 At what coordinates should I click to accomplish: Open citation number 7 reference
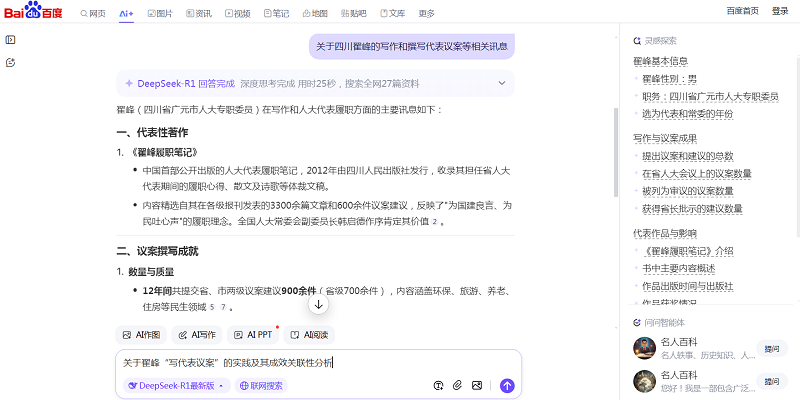click(223, 307)
